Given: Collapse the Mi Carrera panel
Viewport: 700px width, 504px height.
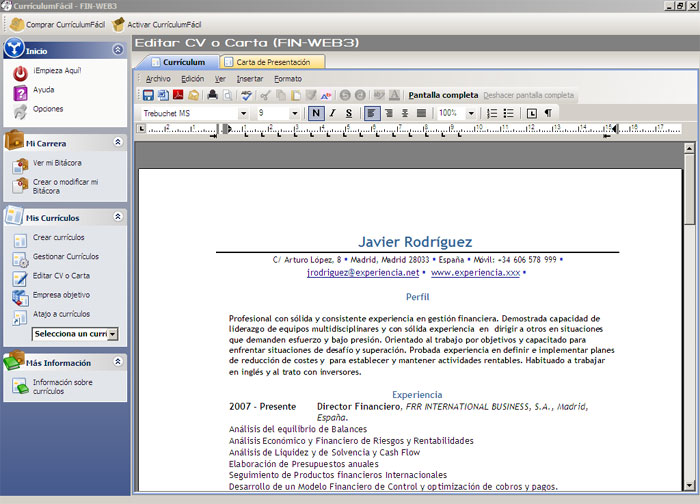Looking at the screenshot, I should pos(118,142).
